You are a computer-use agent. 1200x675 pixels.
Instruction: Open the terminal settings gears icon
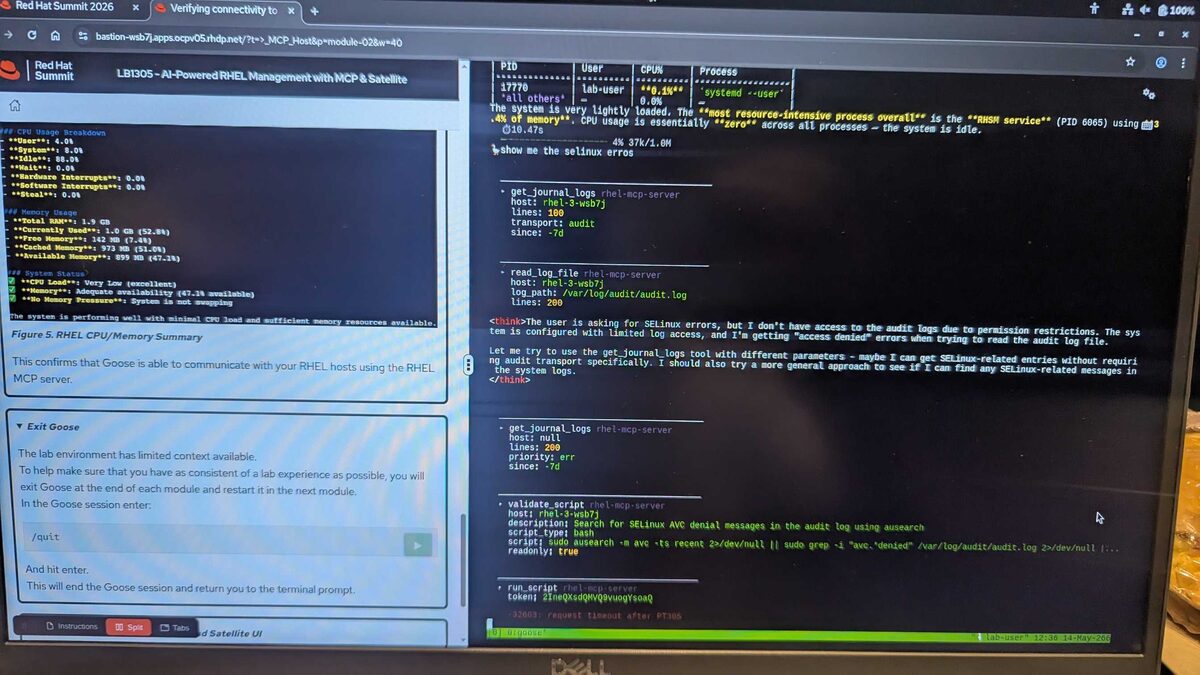[x=1149, y=93]
